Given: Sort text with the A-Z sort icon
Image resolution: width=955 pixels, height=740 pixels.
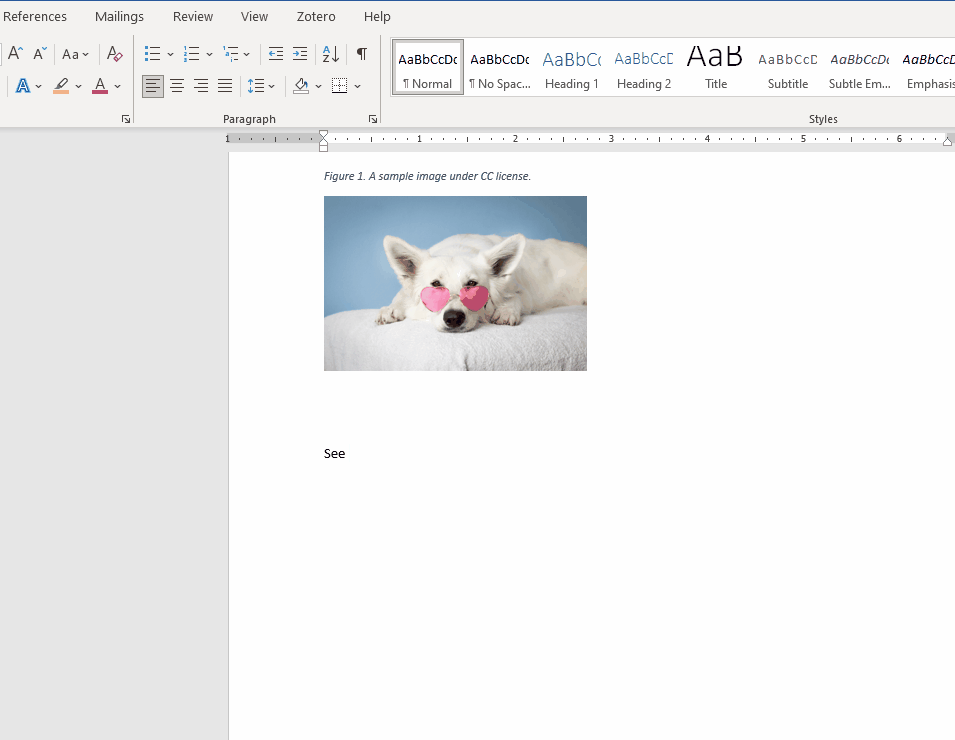Looking at the screenshot, I should [331, 54].
